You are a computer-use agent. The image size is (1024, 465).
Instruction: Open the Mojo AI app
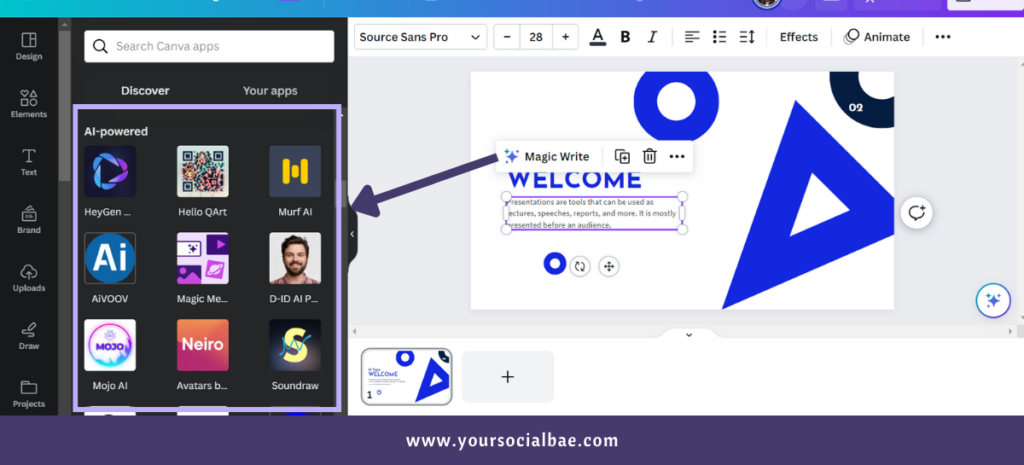tap(110, 345)
